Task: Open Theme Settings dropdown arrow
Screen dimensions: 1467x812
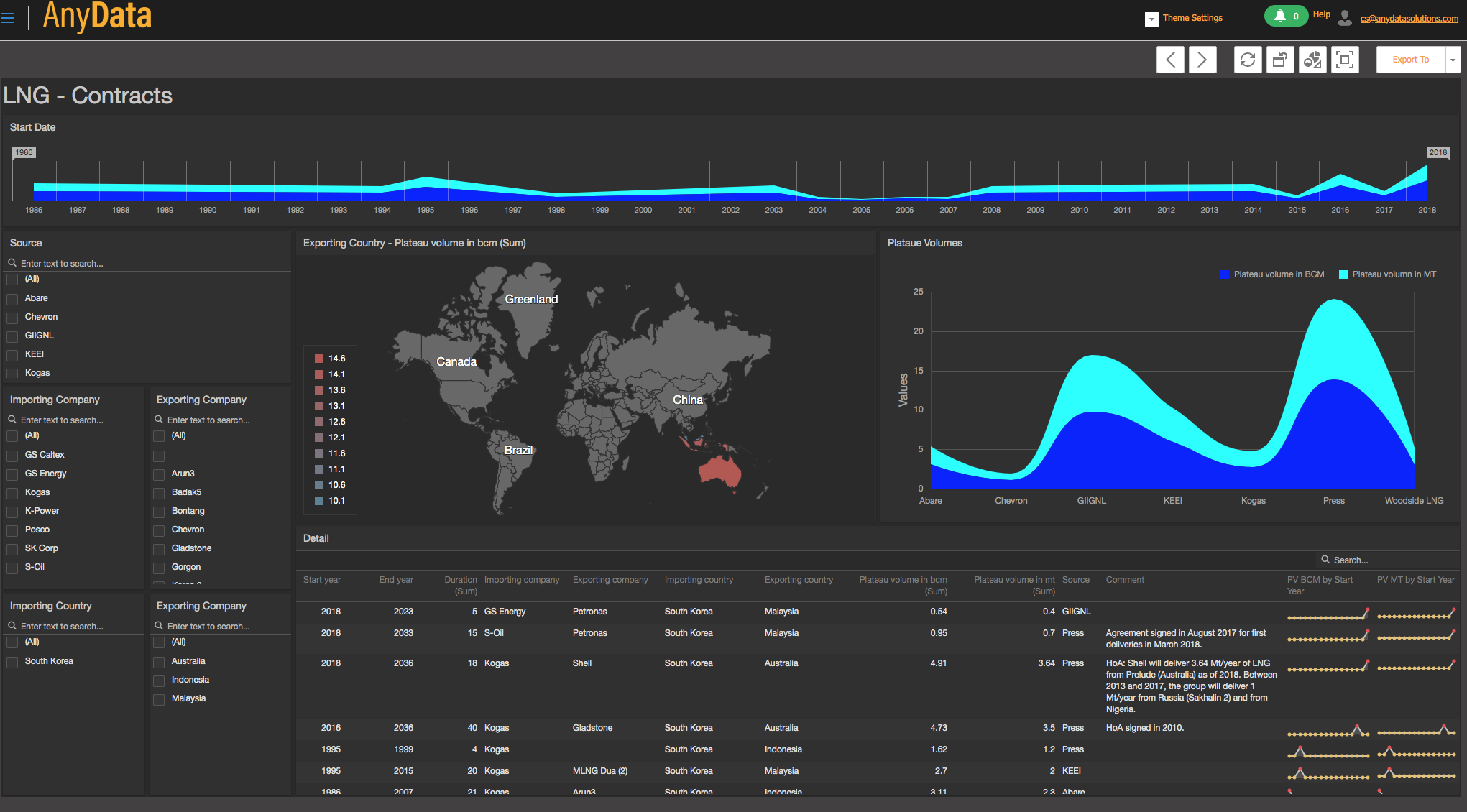Action: (1151, 19)
